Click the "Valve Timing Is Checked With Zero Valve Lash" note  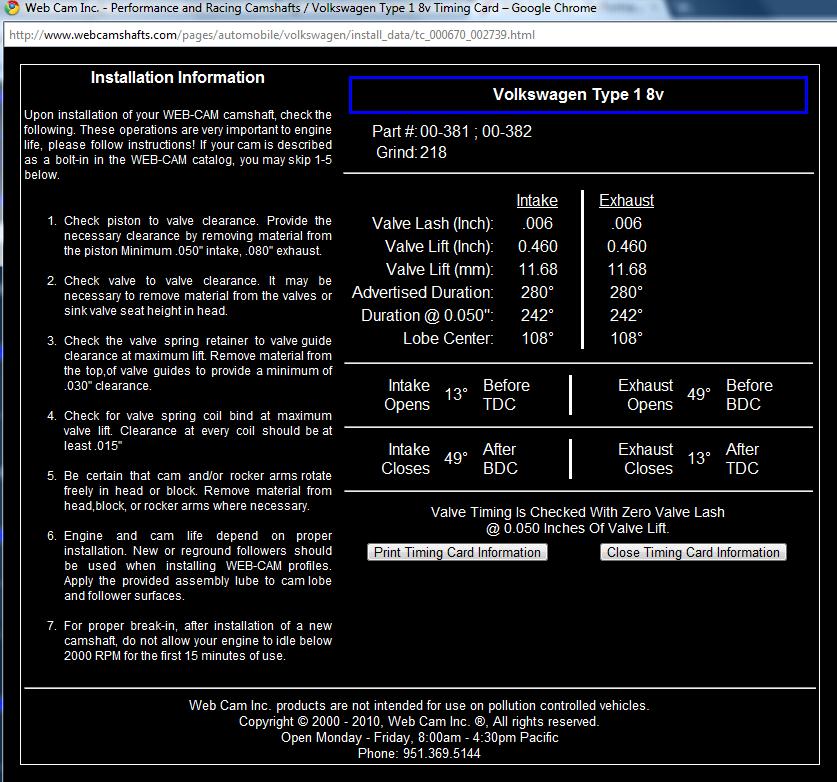pyautogui.click(x=578, y=512)
